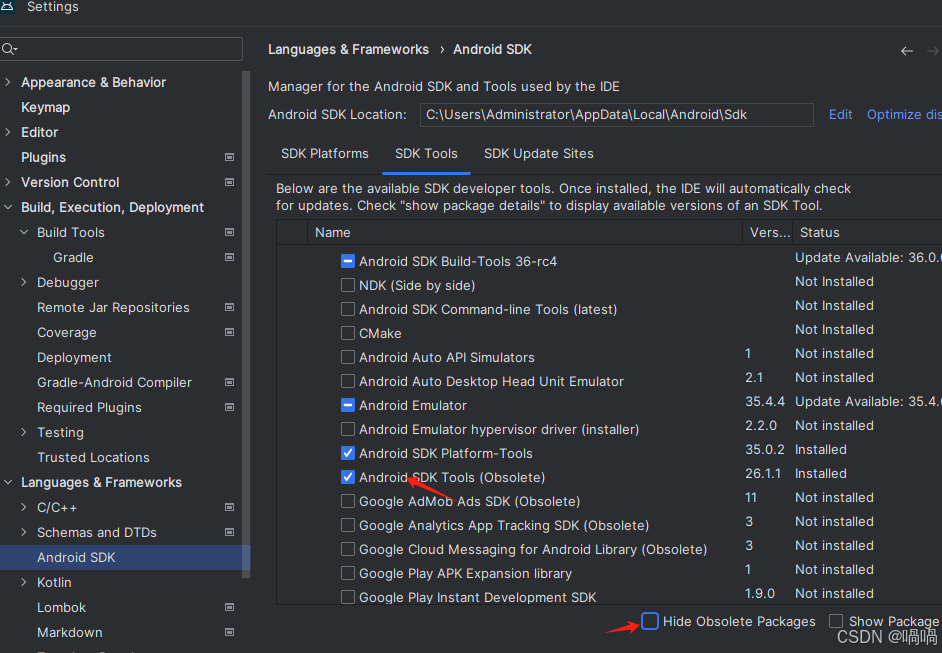
Task: Click the project-level icon beside Gradle-Android Compiler
Action: point(229,382)
